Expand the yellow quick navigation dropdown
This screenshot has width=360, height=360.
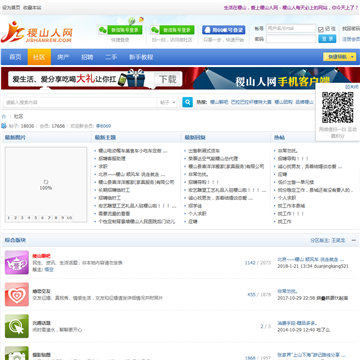pos(340,57)
